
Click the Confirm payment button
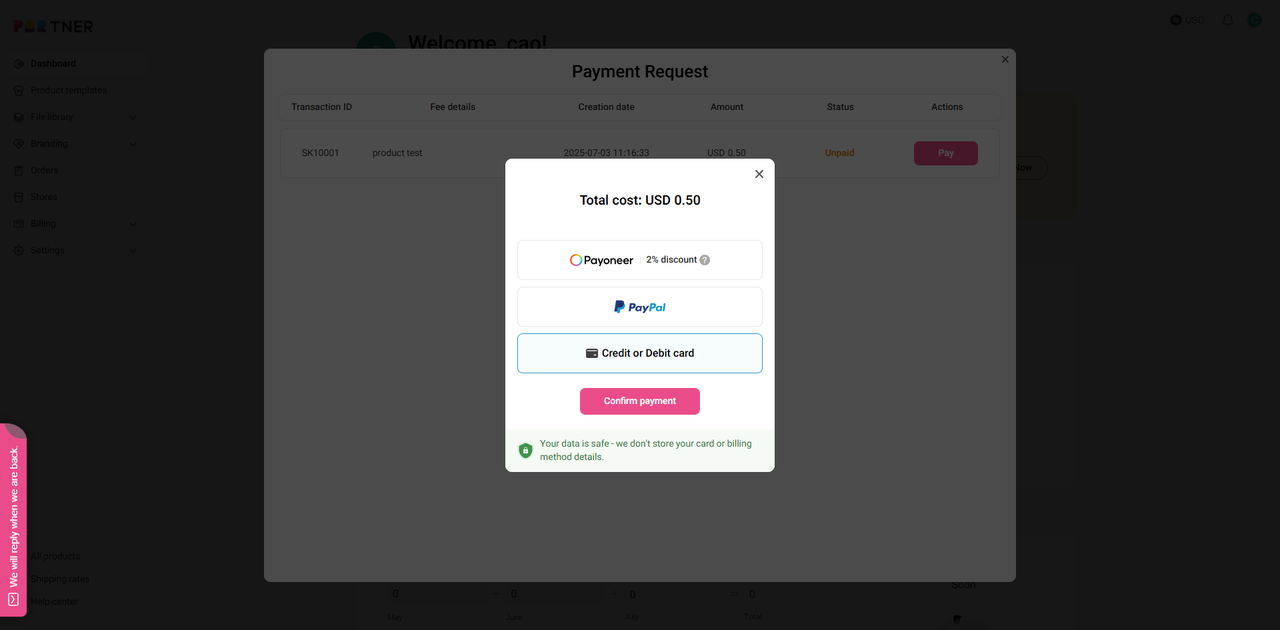[640, 401]
